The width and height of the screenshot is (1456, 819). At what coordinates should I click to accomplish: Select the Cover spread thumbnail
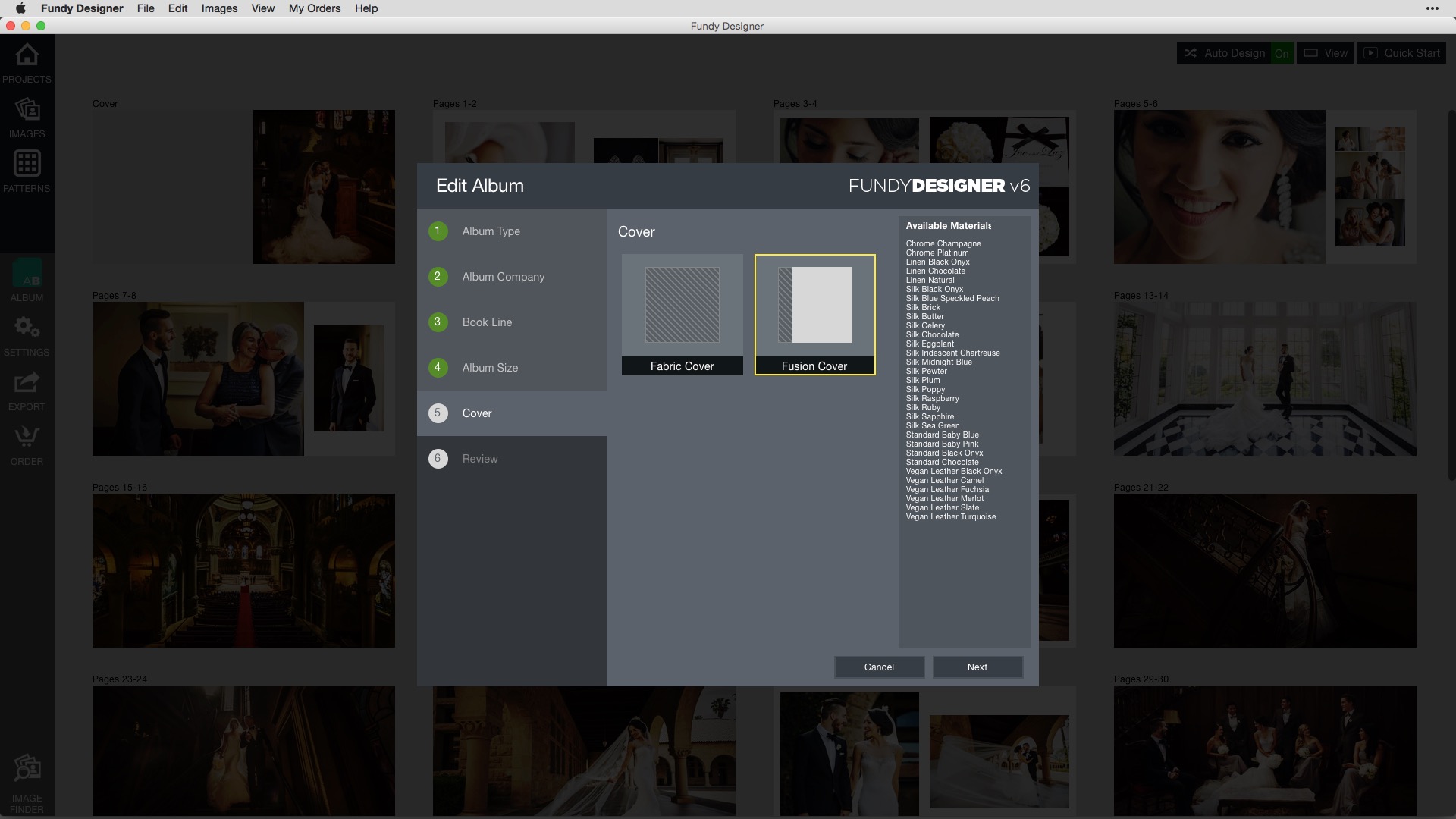pos(243,187)
